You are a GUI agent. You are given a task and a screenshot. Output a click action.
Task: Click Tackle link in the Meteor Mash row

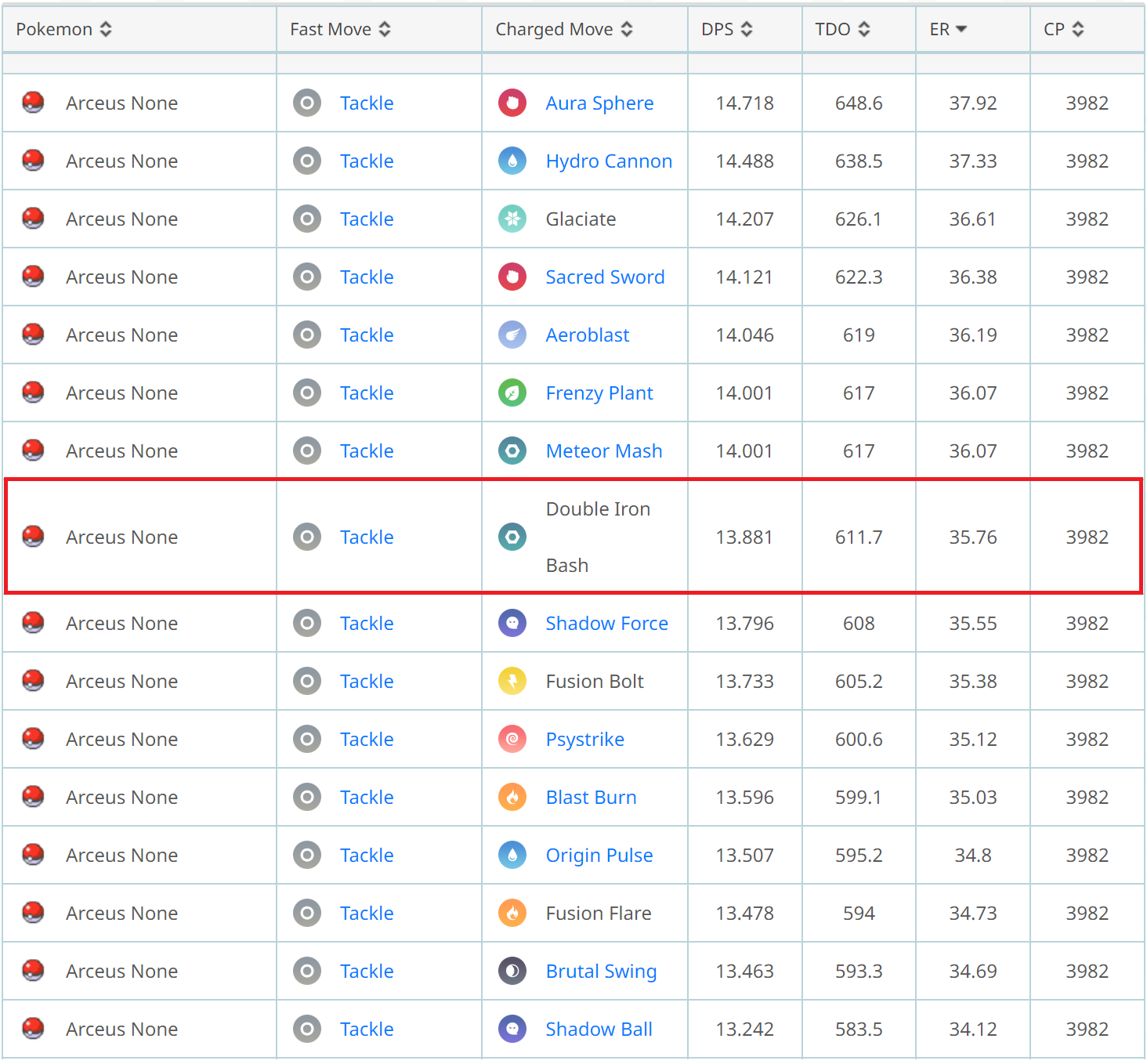367,451
